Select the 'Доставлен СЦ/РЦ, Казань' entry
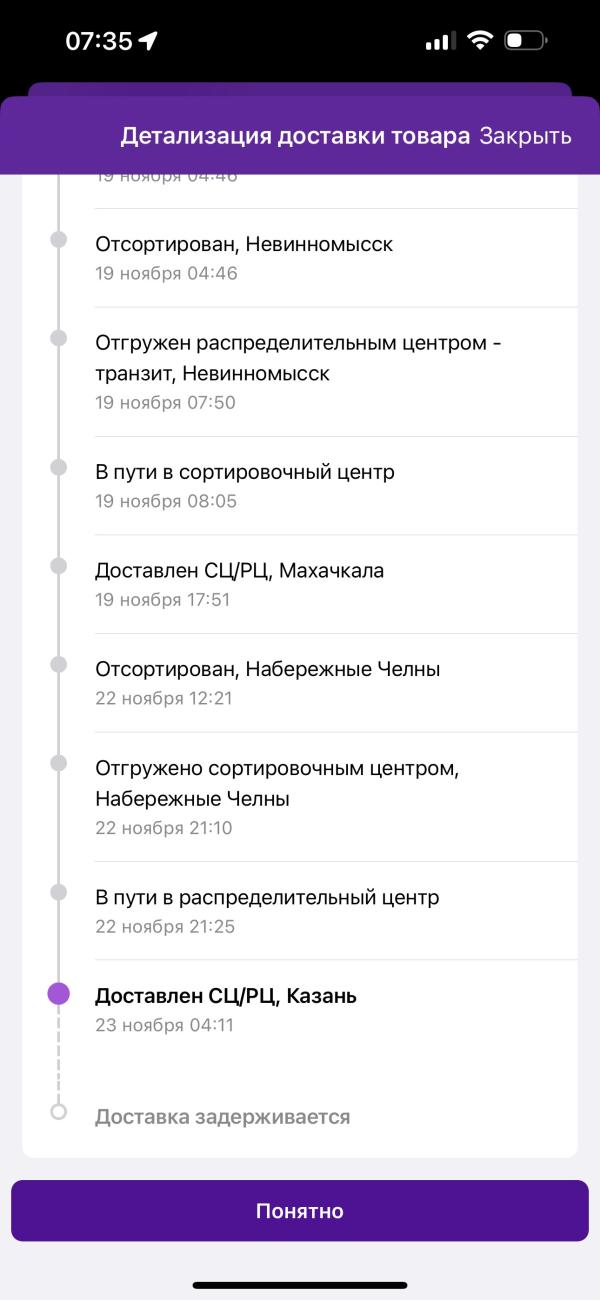This screenshot has width=600, height=1300. click(336, 1009)
